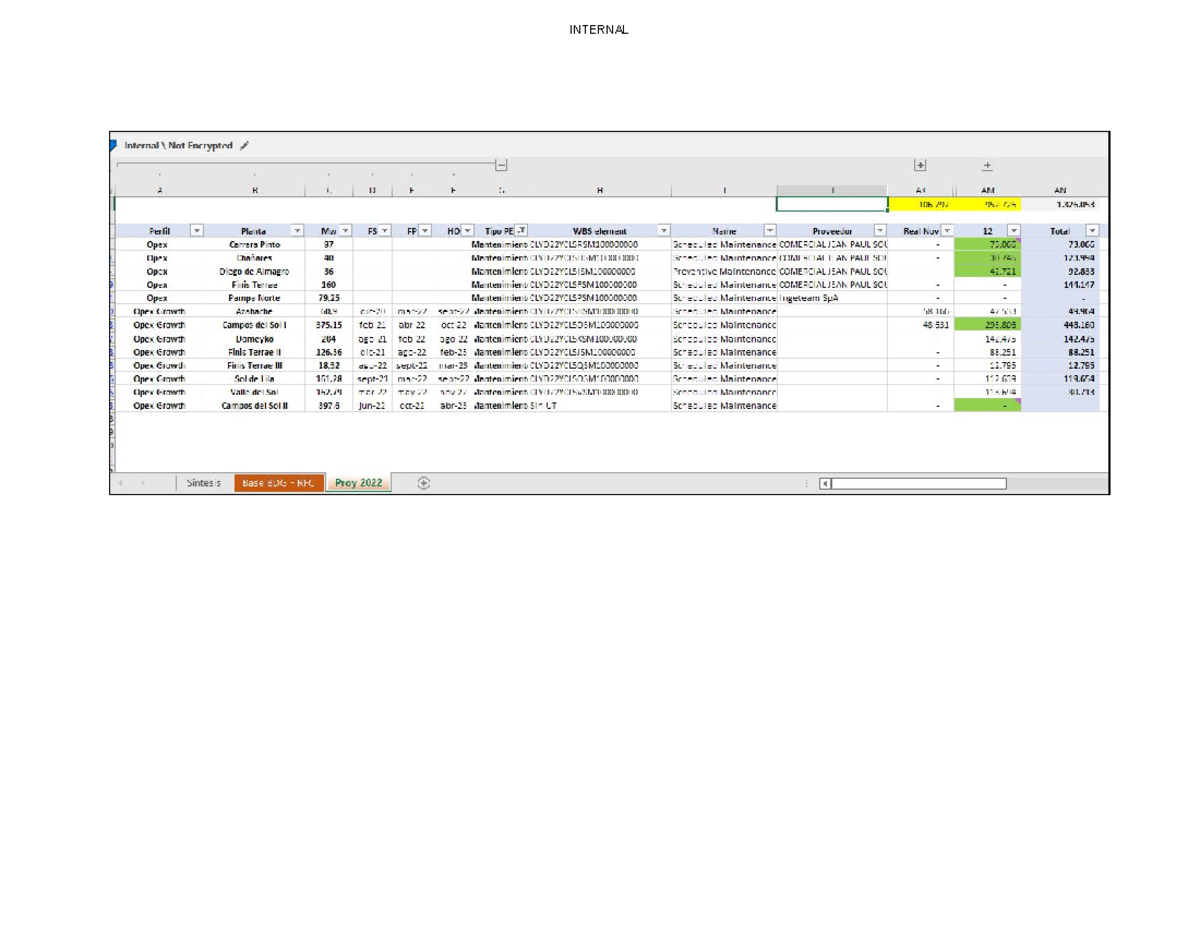
Task: Click the left sheet navigation arrow
Action: (121, 482)
